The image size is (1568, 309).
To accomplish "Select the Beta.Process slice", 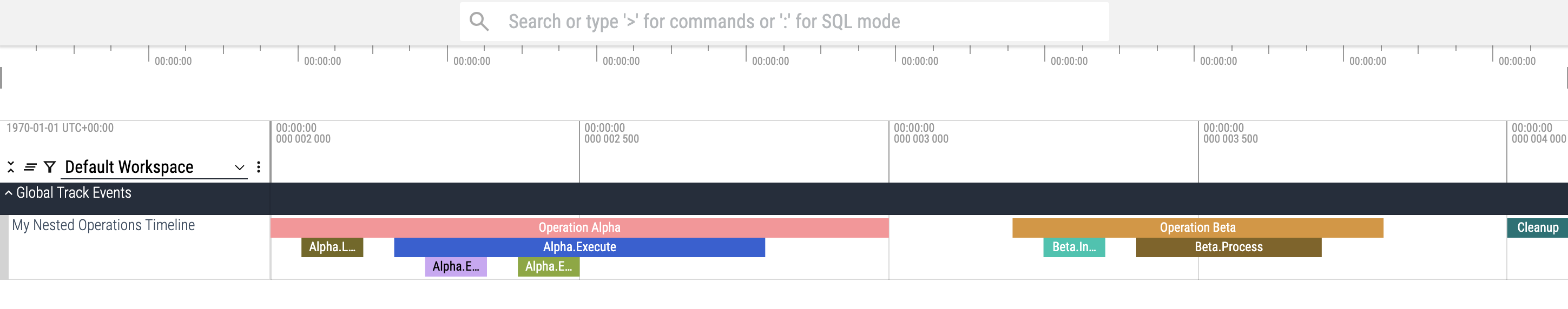I will tap(1228, 247).
